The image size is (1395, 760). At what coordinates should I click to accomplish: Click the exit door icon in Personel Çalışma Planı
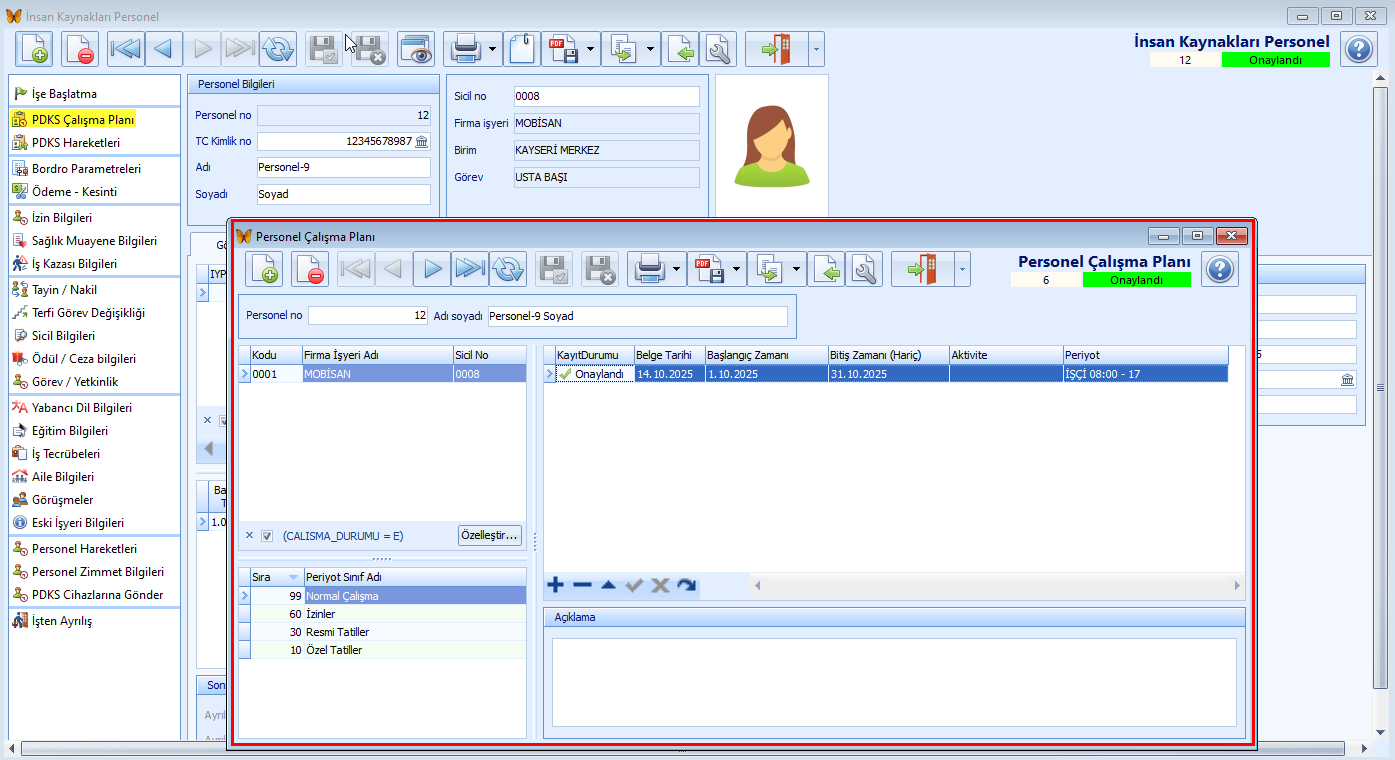point(921,269)
